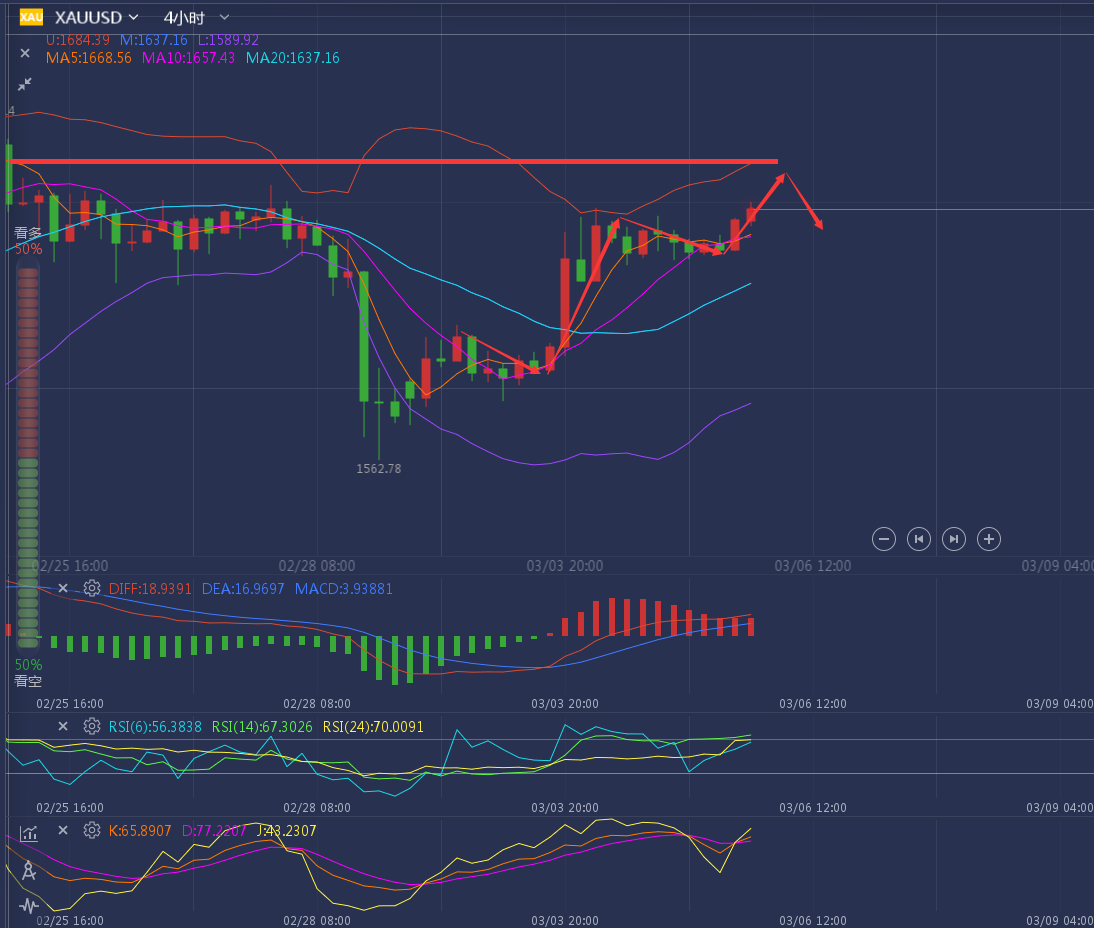Zoom out chart with minus button
Screen dimensions: 1094x928
coord(884,539)
